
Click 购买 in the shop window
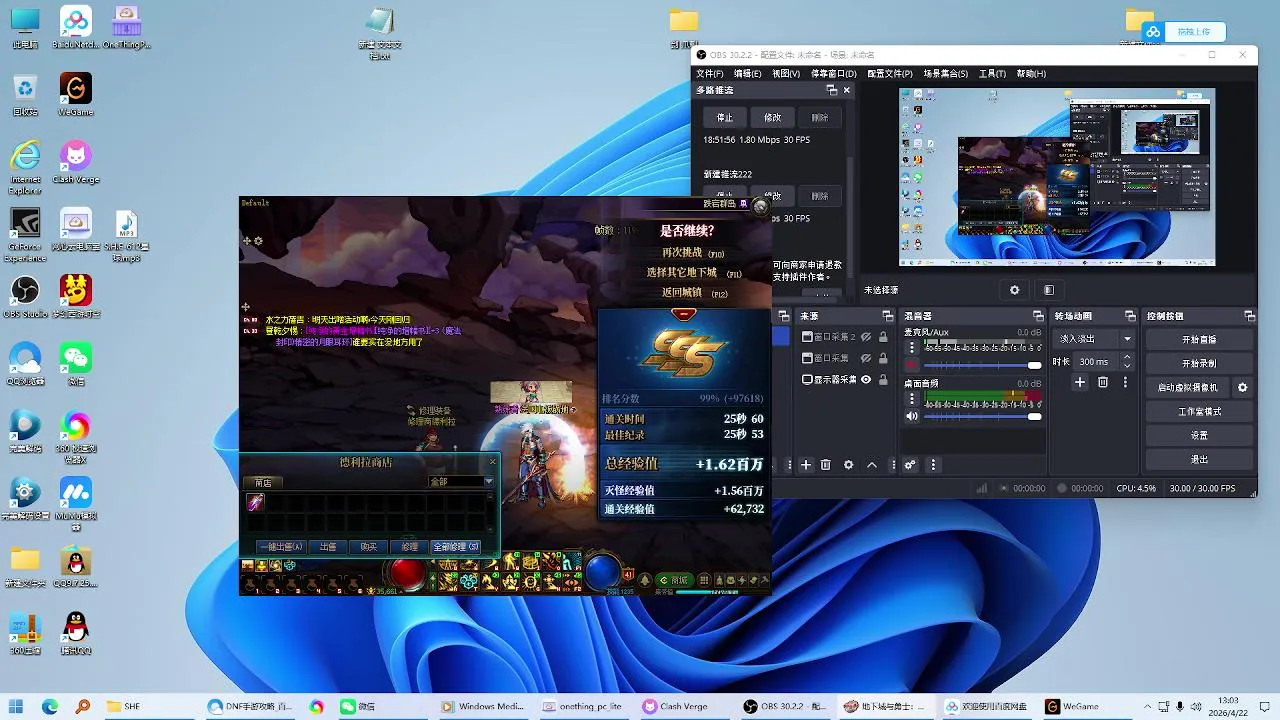pyautogui.click(x=369, y=547)
